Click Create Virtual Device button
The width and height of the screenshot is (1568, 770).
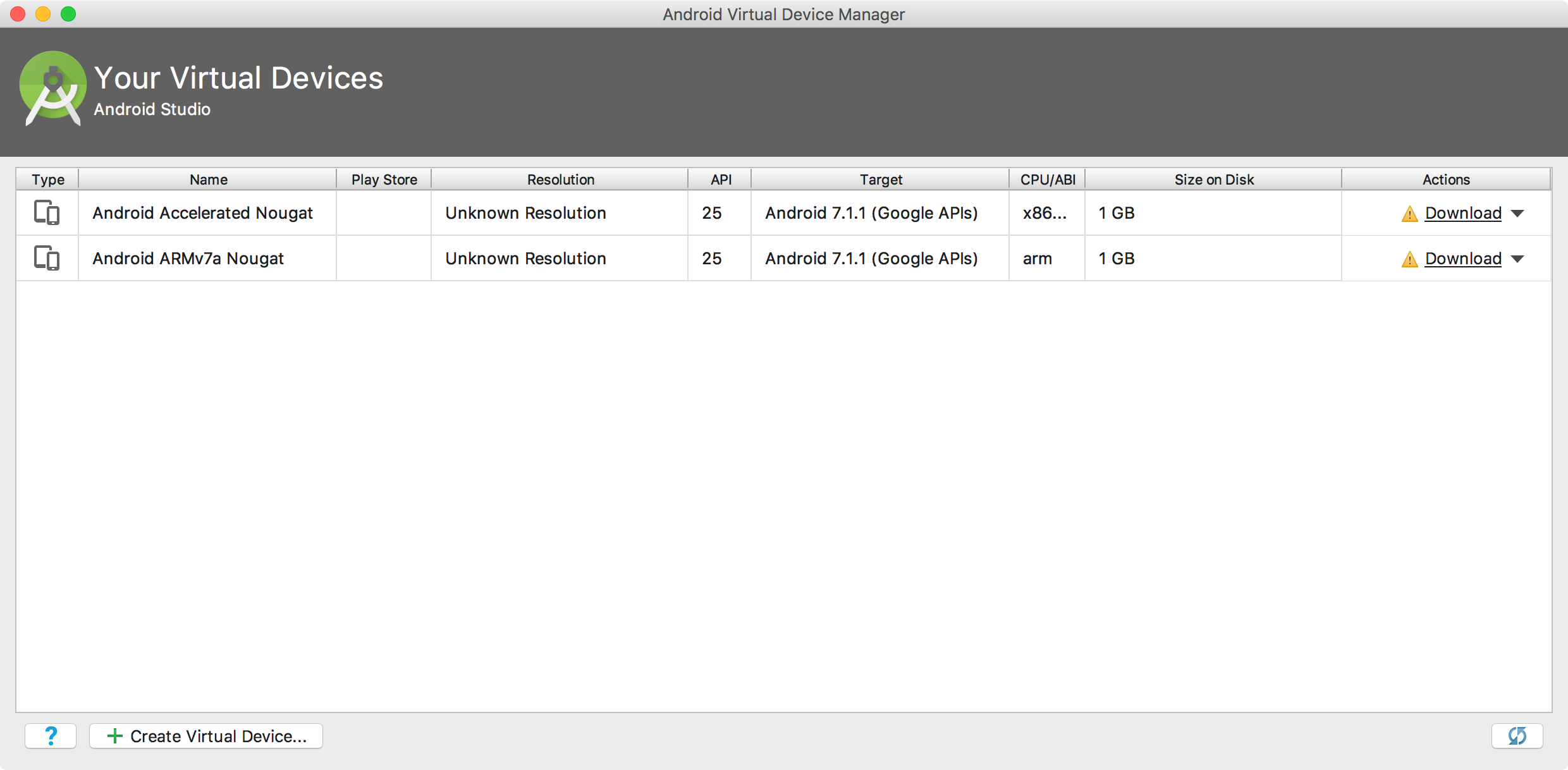click(x=206, y=736)
